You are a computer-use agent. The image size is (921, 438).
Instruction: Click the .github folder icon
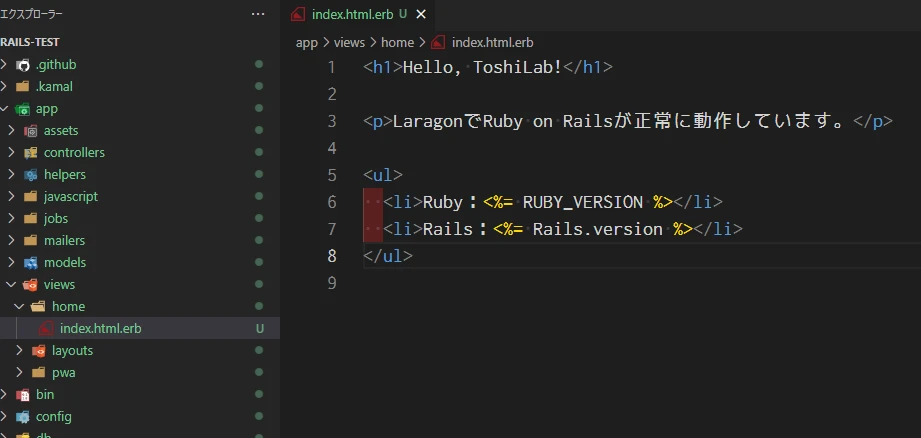[x=23, y=65]
